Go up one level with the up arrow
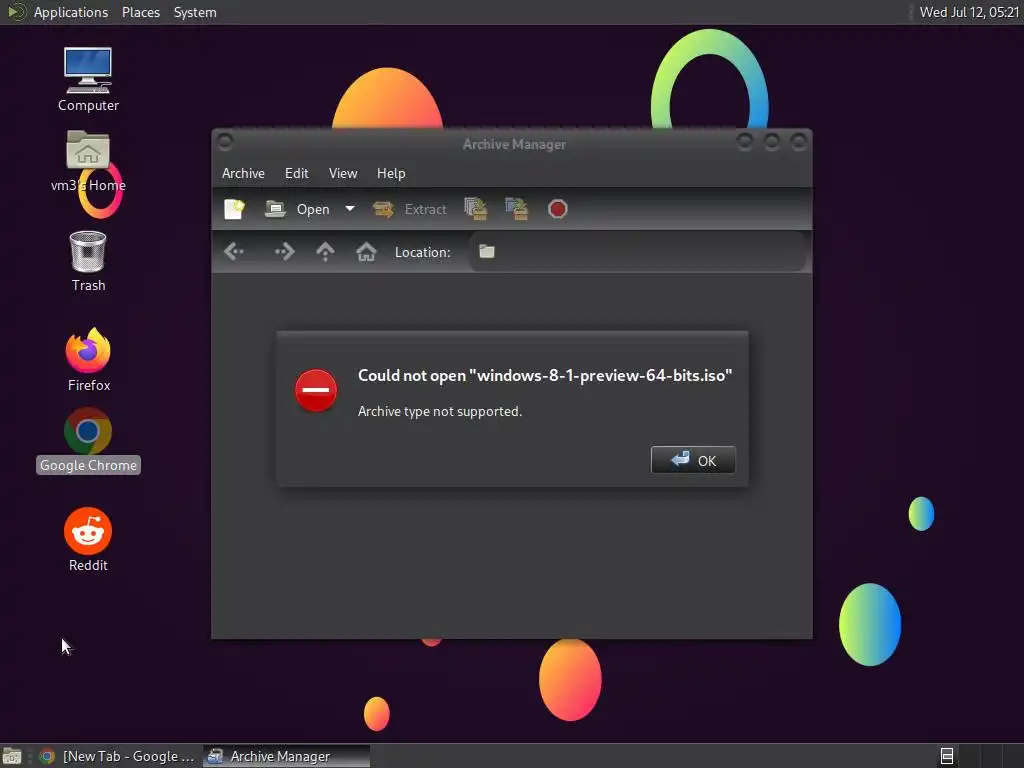The height and width of the screenshot is (768, 1024). 325,251
